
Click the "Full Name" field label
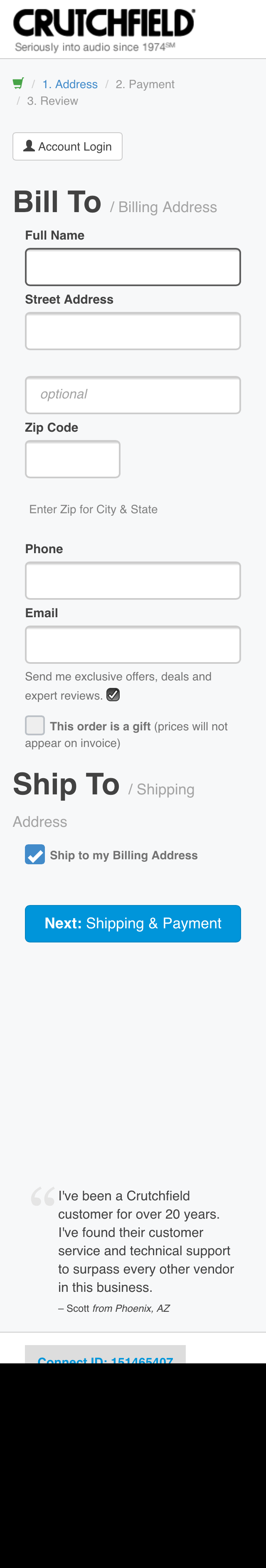[x=55, y=235]
